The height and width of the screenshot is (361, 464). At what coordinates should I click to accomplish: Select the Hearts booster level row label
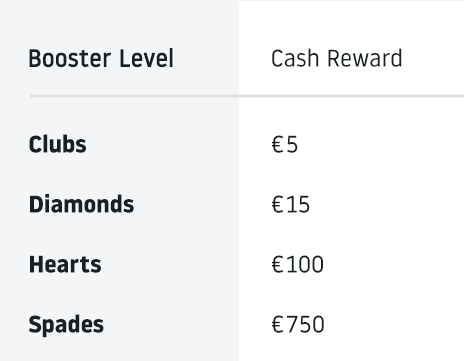coord(65,264)
